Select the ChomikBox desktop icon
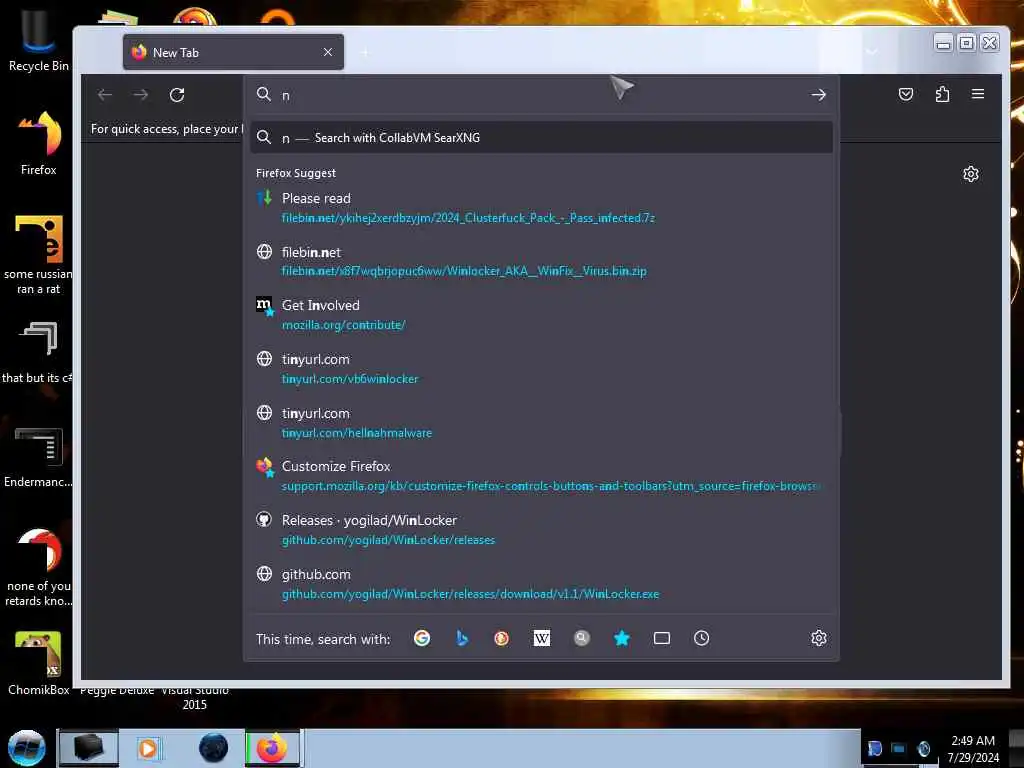The width and height of the screenshot is (1024, 768). (39, 663)
